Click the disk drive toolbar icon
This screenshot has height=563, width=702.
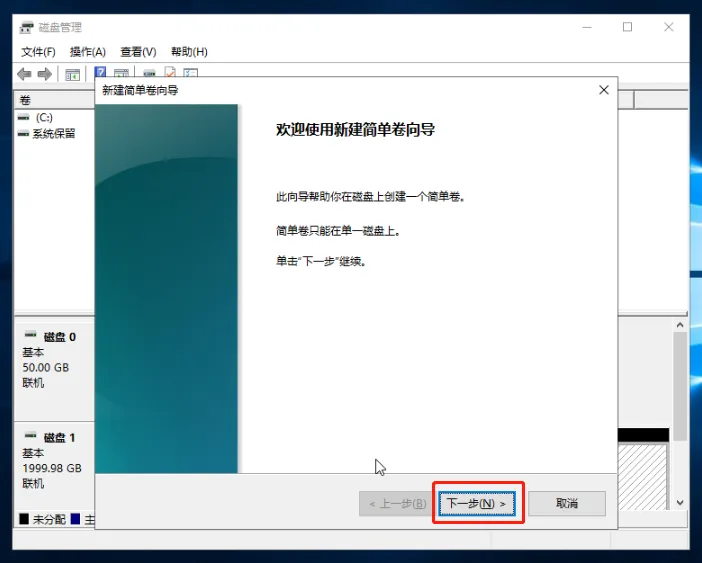149,73
